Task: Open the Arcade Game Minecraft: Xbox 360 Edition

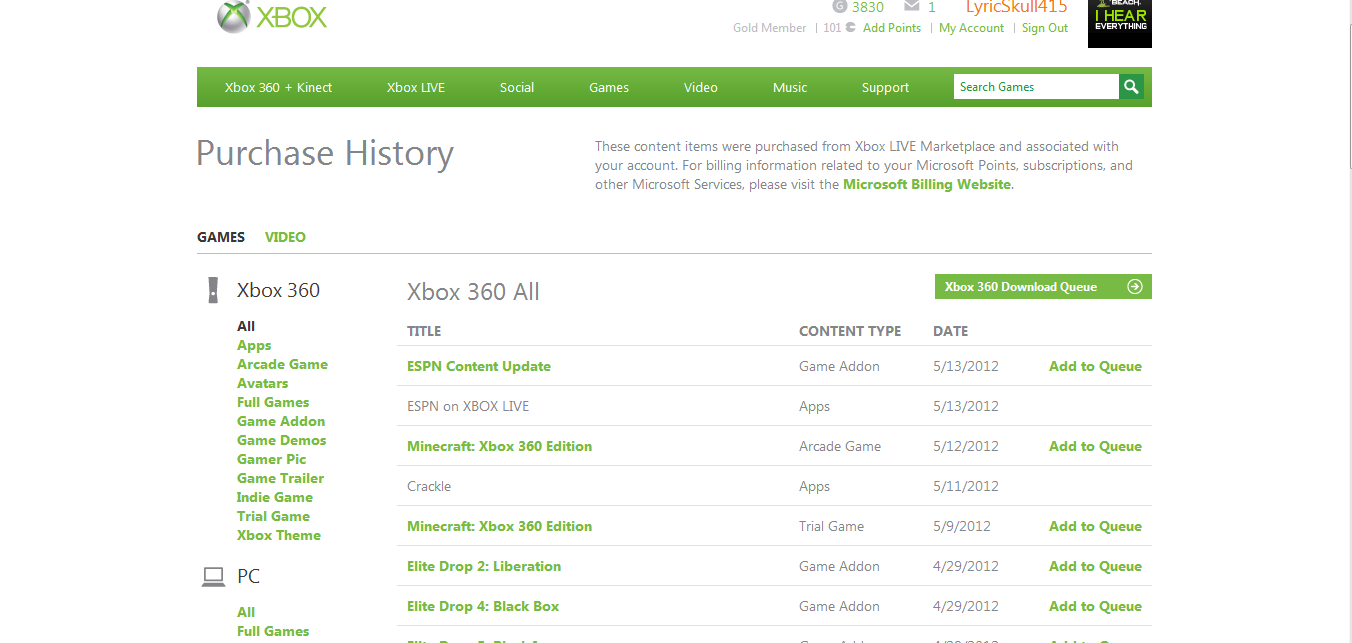Action: point(499,446)
